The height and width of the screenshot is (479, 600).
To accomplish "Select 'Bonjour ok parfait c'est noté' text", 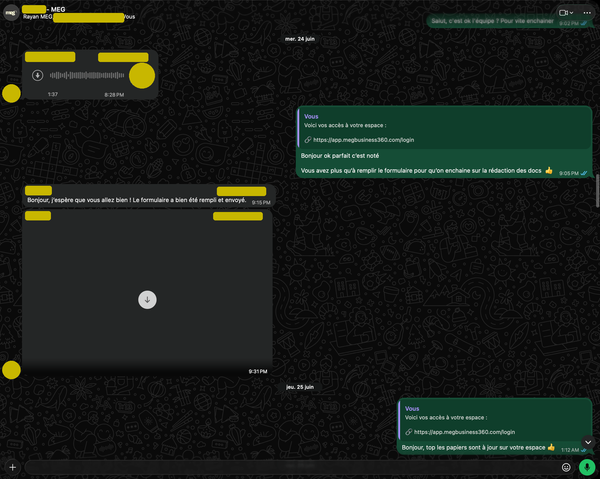I will pos(340,156).
